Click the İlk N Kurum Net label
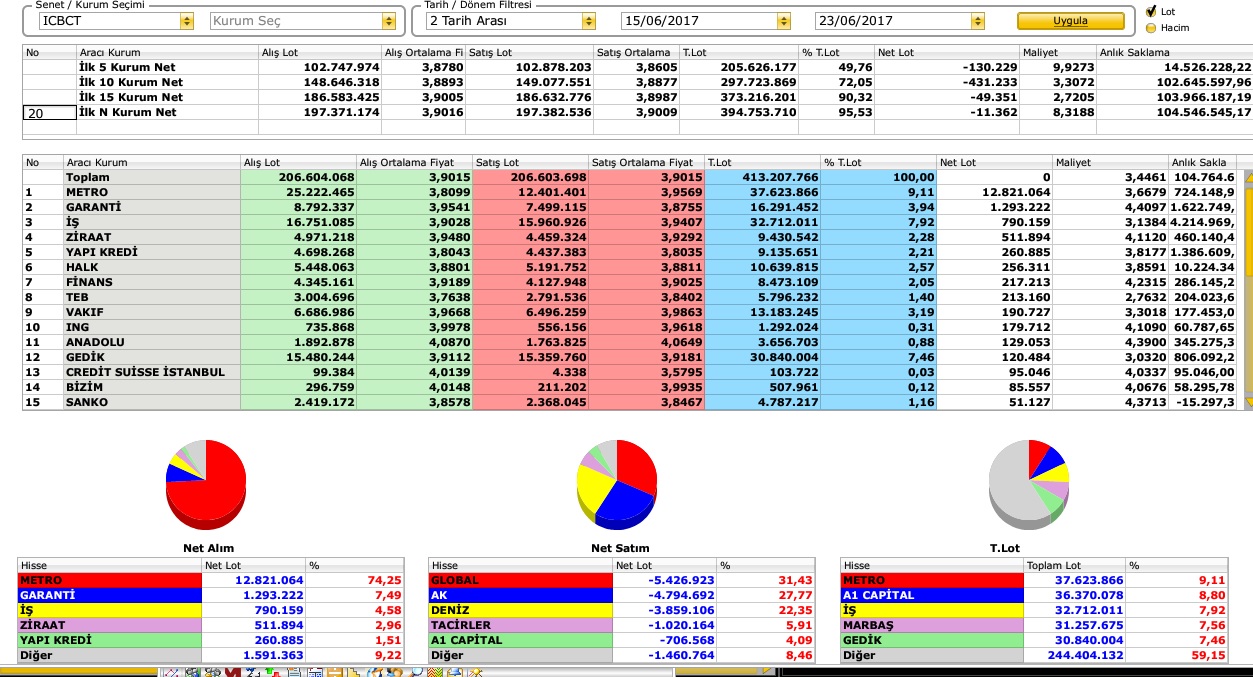This screenshot has width=1253, height=677. point(128,113)
